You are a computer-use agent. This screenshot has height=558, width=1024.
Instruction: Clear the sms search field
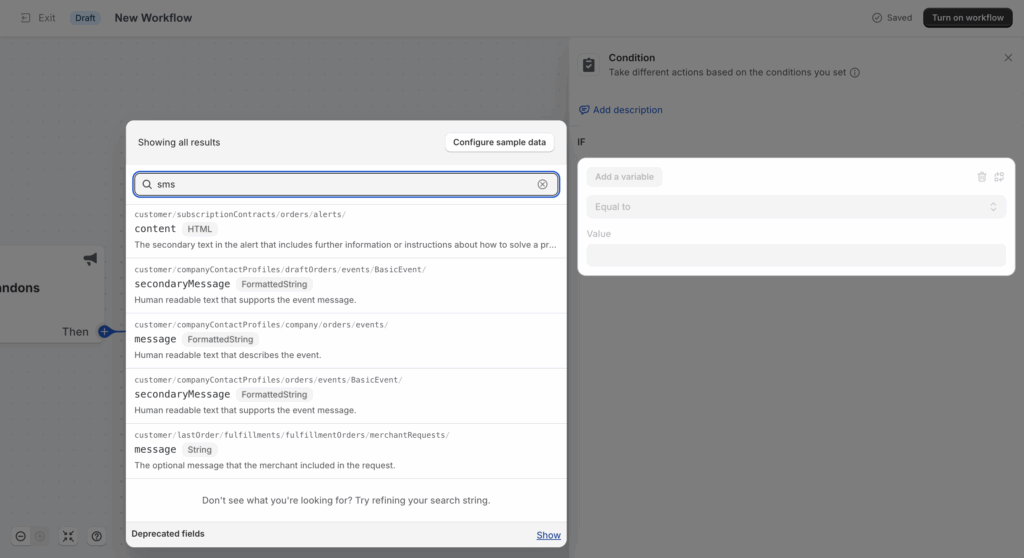tap(543, 184)
